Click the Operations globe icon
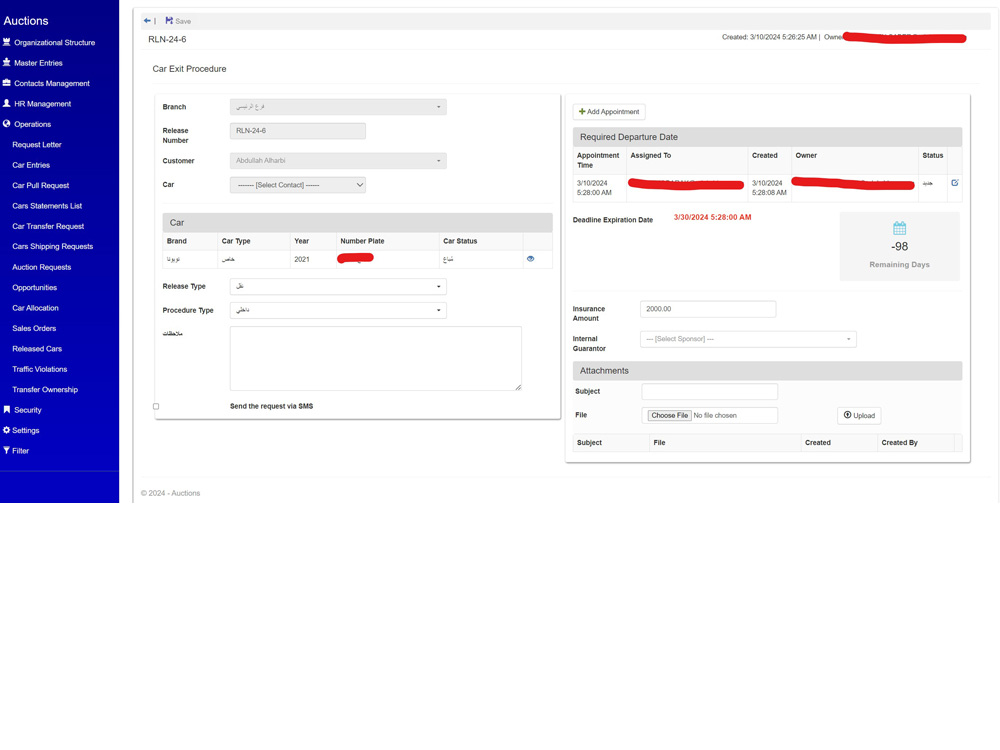This screenshot has height=750, width=1000. click(x=6, y=124)
